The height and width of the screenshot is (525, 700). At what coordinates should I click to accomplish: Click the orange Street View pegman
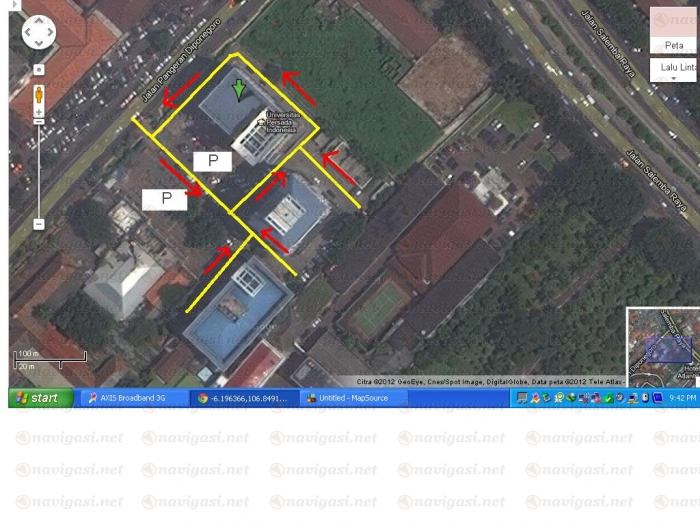39,97
